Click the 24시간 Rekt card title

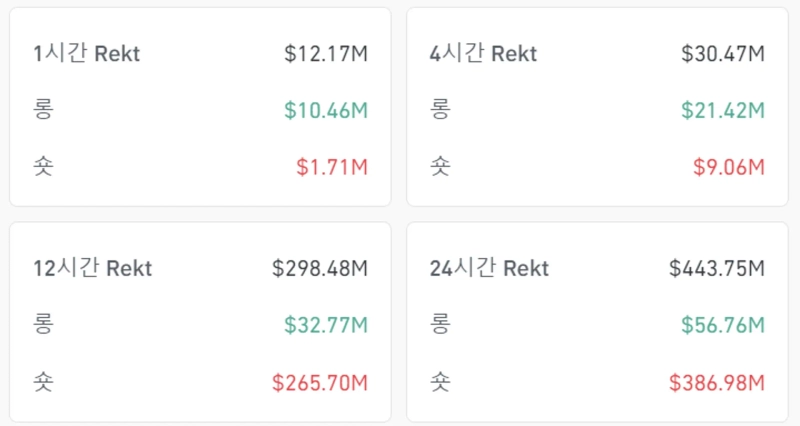tap(489, 268)
